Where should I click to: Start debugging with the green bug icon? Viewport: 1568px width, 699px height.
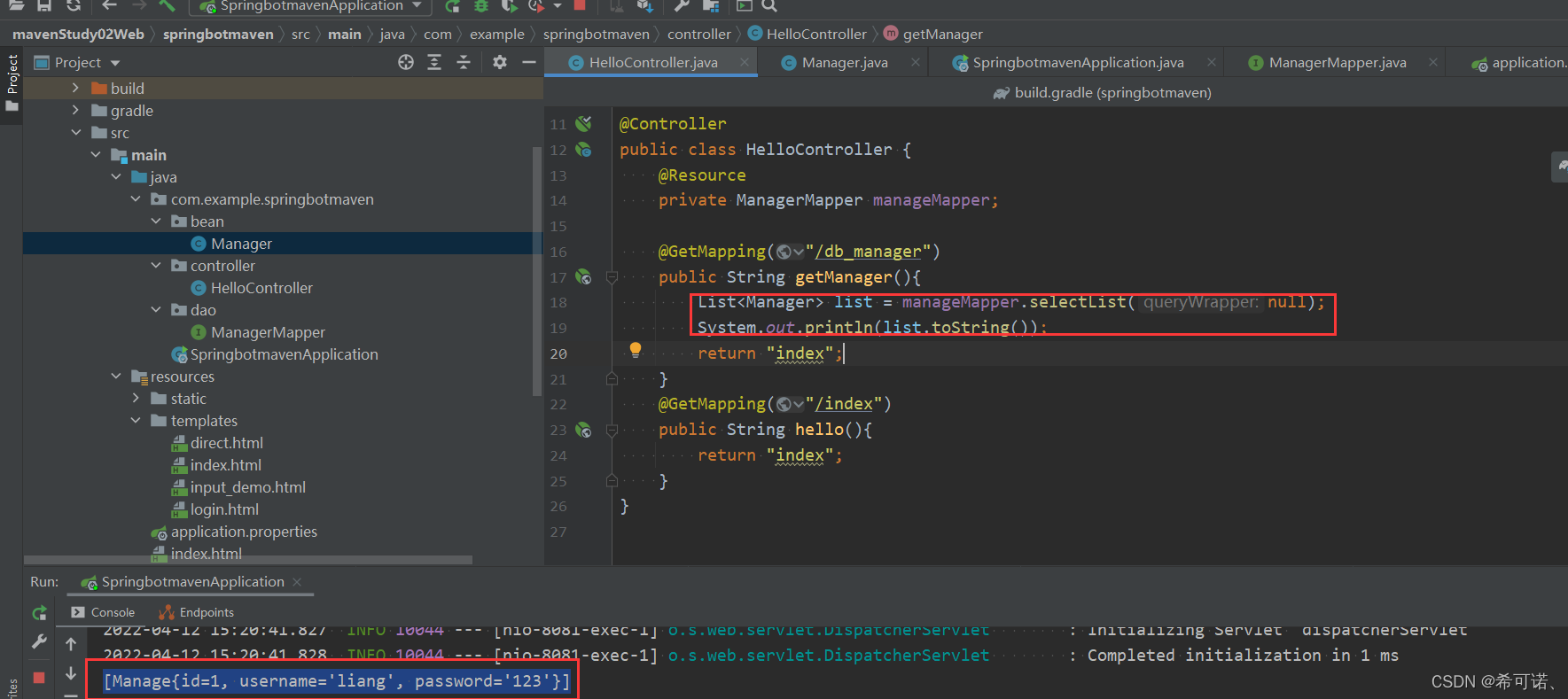pyautogui.click(x=481, y=5)
